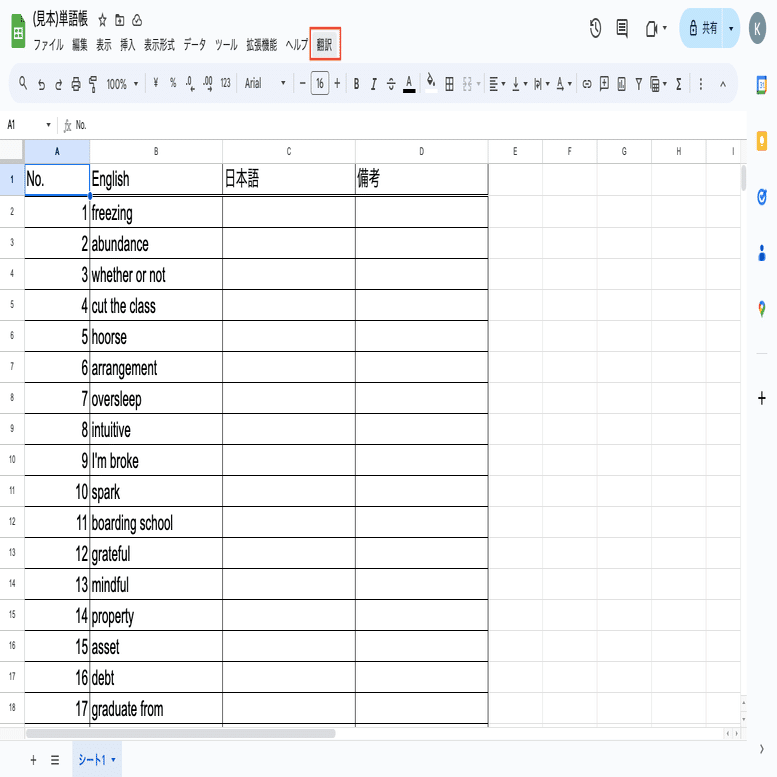Redo the last action
Screen dimensions: 777x777
pyautogui.click(x=58, y=84)
